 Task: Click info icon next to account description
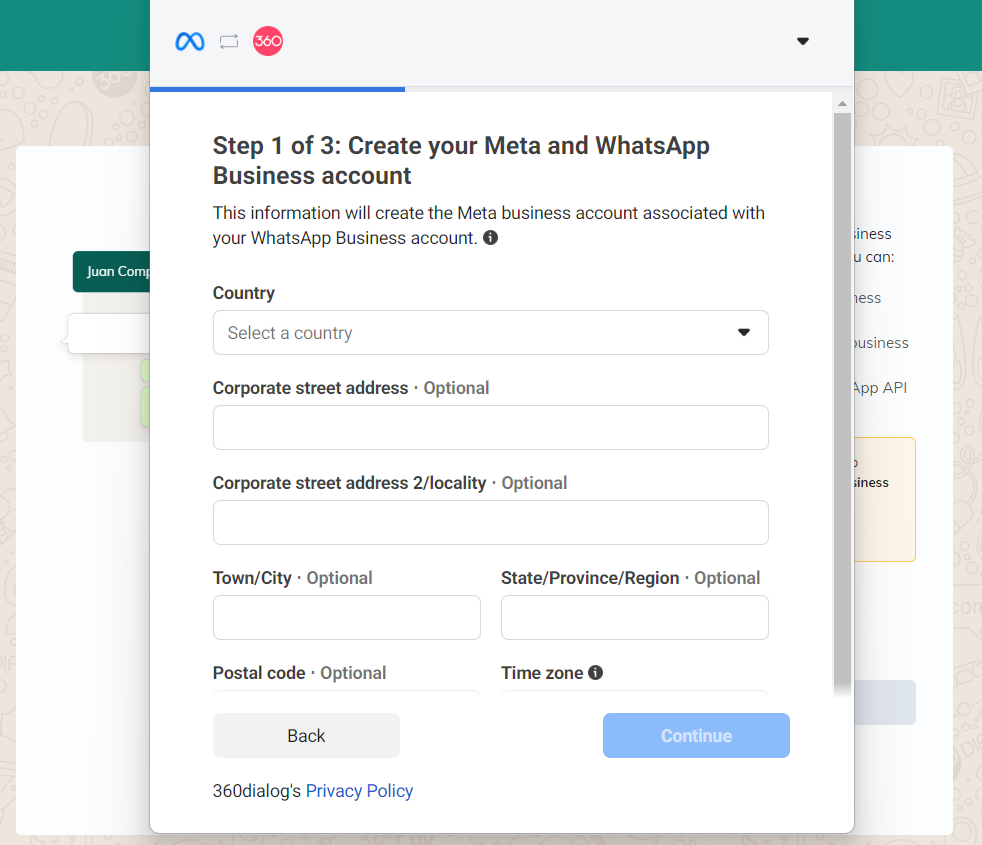click(x=491, y=238)
